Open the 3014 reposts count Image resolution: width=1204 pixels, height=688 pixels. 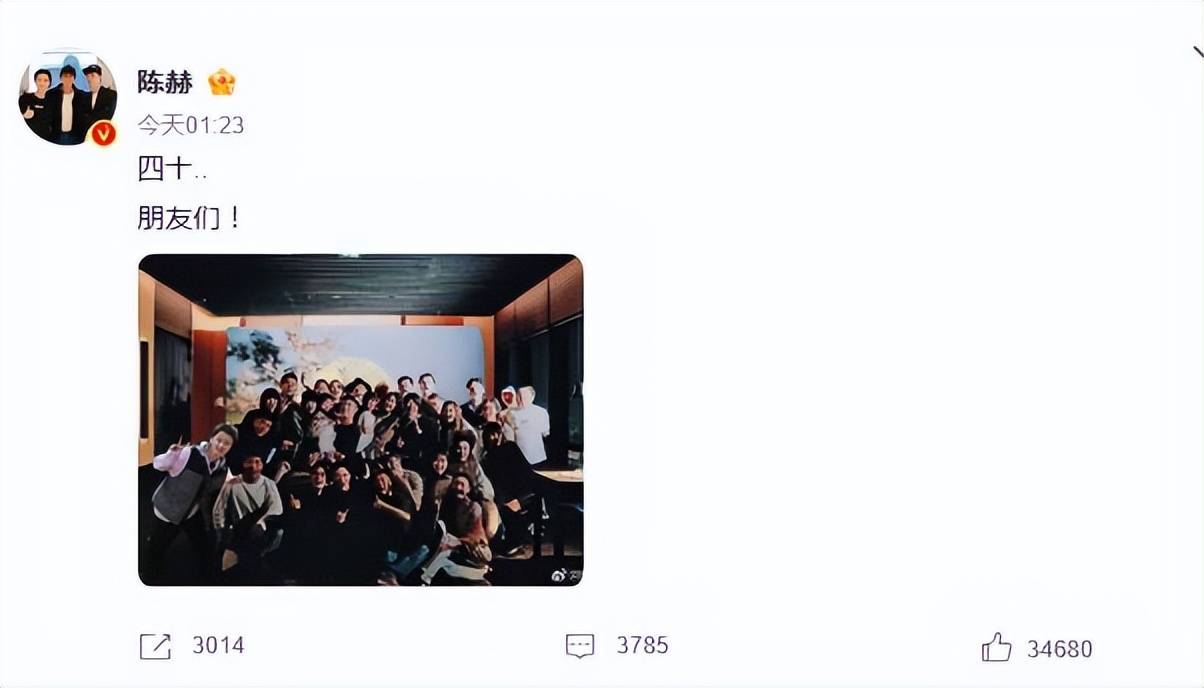[218, 646]
